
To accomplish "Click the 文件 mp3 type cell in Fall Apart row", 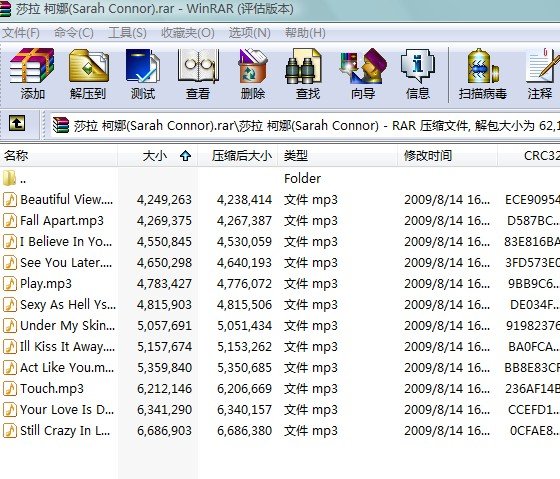I will (x=311, y=220).
